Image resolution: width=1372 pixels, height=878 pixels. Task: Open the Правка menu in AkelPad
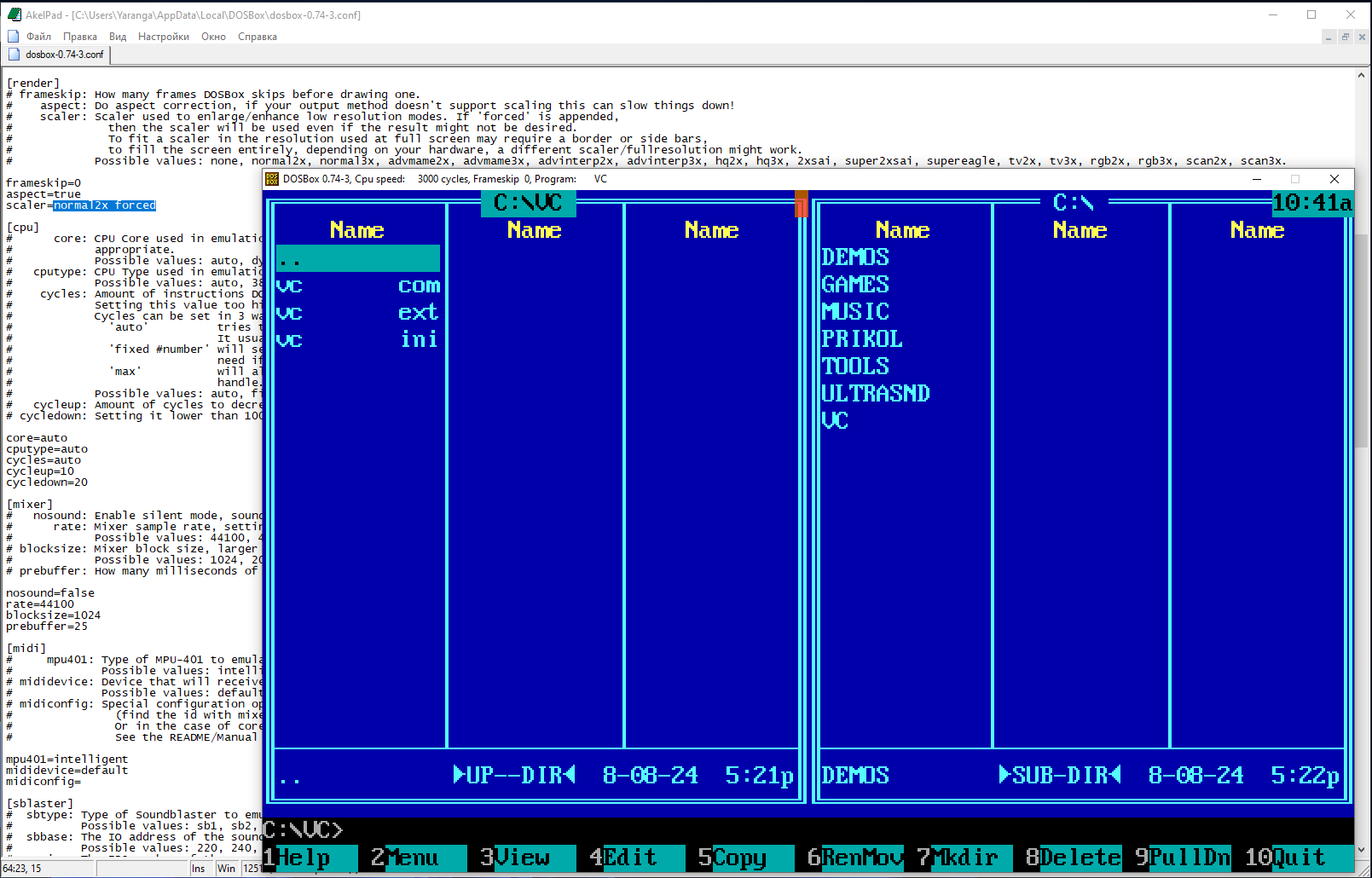[x=80, y=37]
